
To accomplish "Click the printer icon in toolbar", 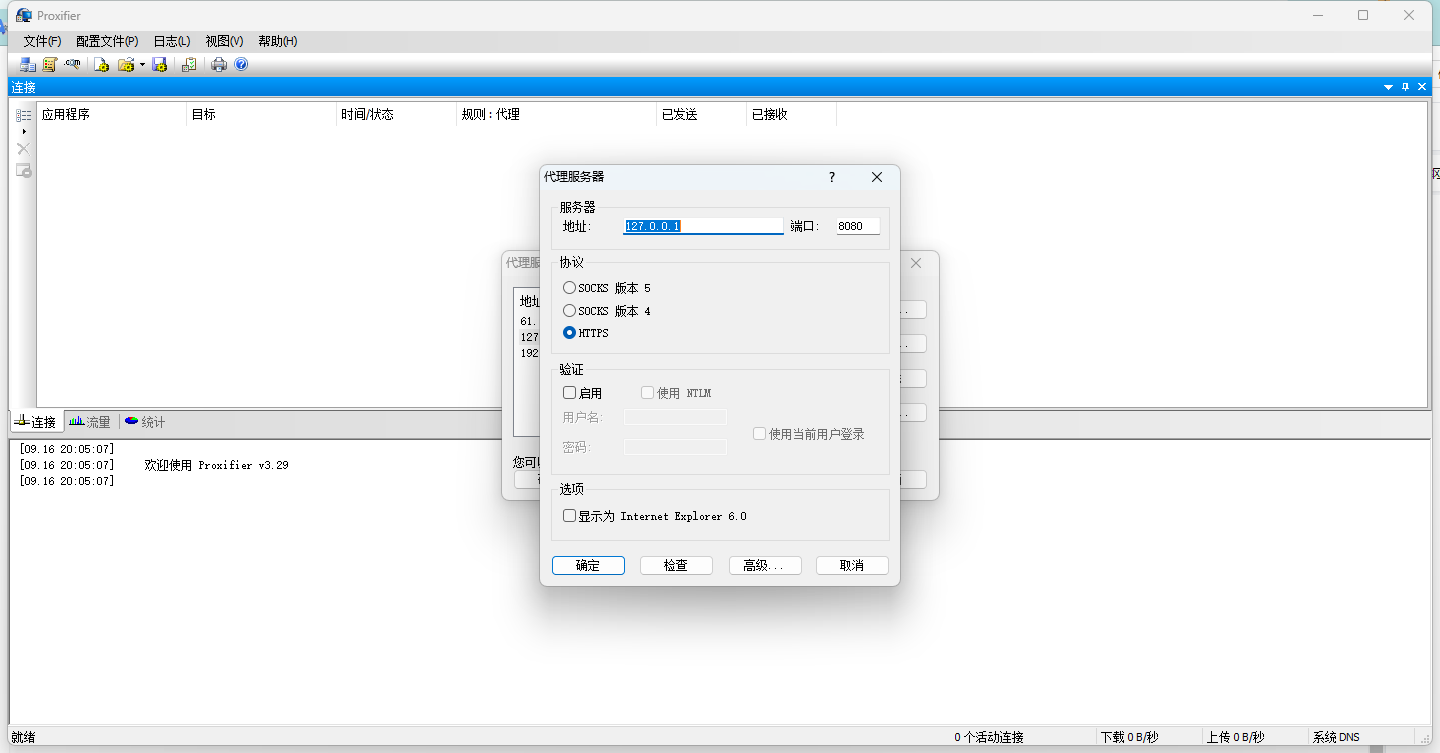I will click(x=219, y=65).
